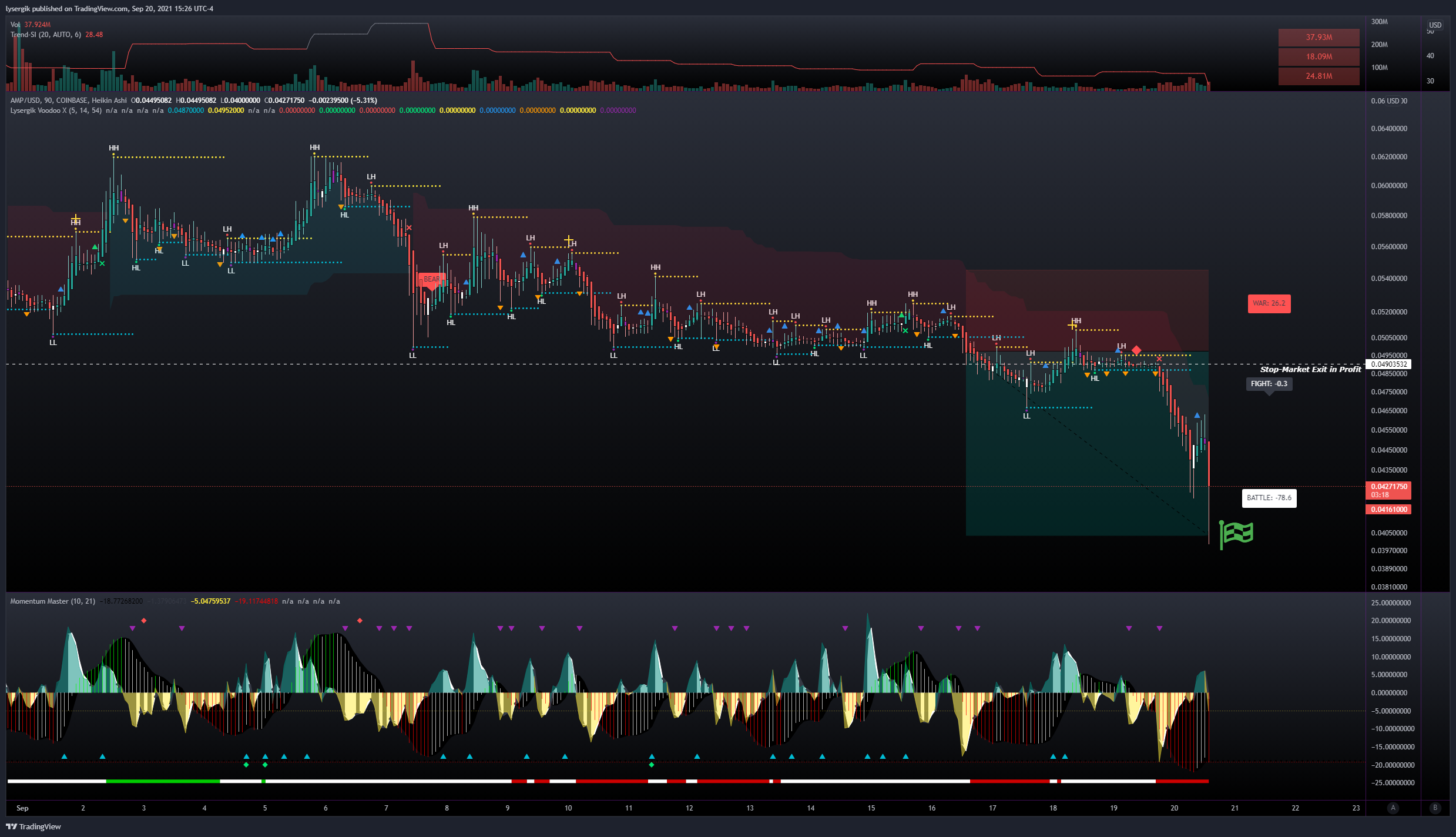This screenshot has height=837, width=1456.
Task: Click the -0.00239500 (-5.31%) change value
Action: pos(343,101)
